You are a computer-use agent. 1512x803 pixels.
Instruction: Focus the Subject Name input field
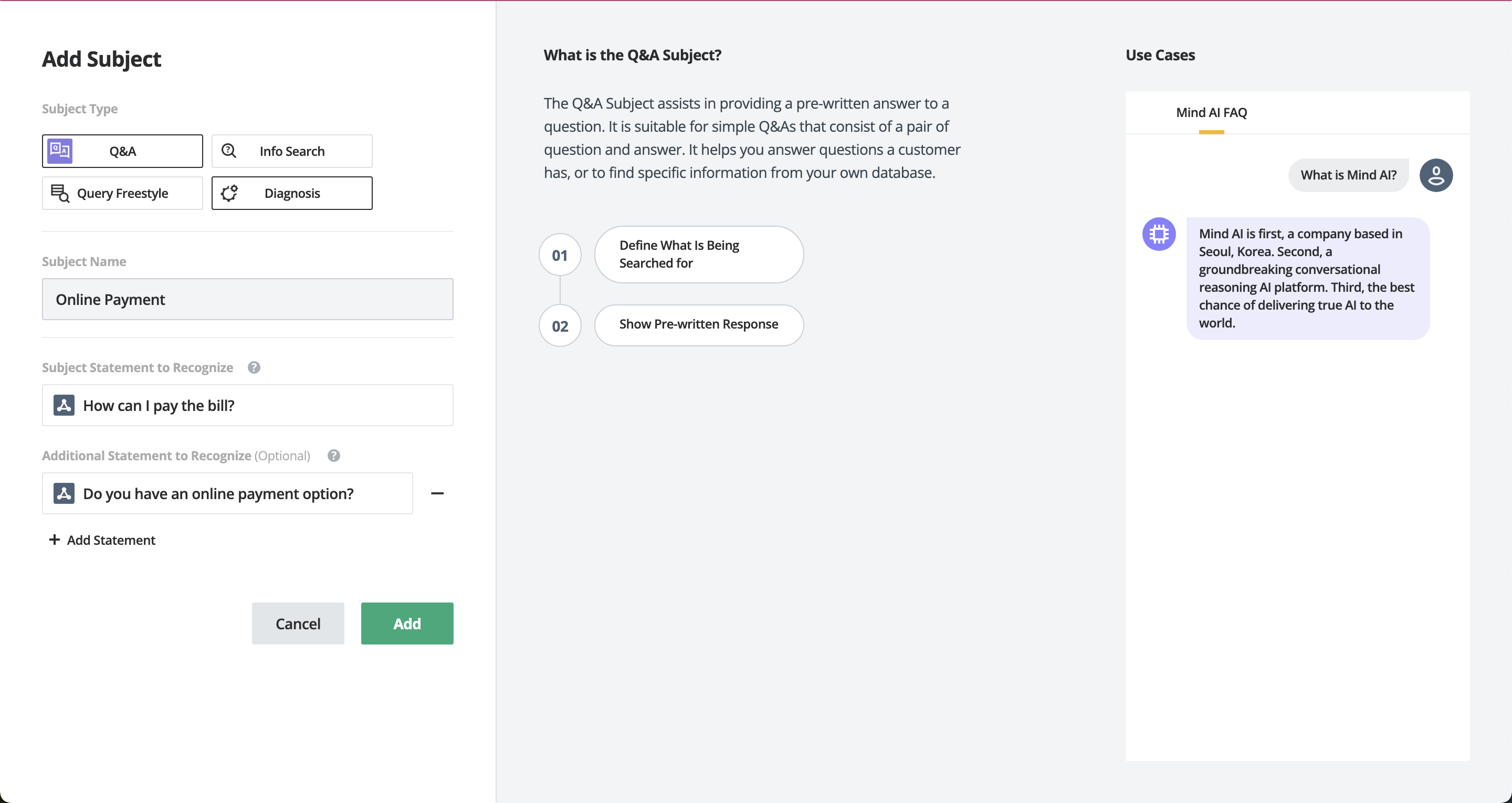coord(247,299)
